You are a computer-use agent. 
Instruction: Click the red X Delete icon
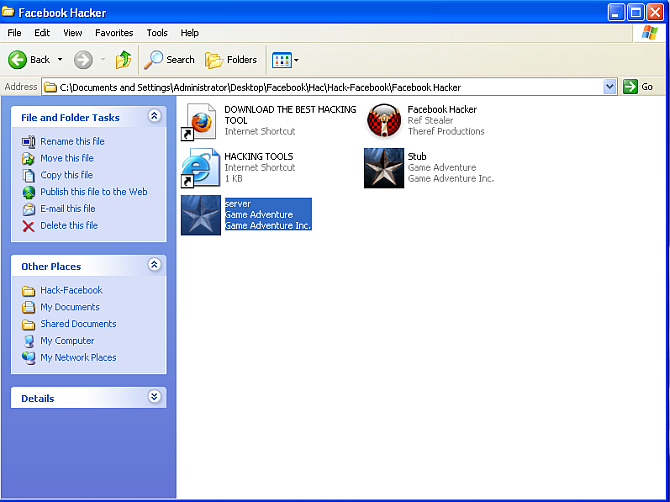(x=29, y=226)
